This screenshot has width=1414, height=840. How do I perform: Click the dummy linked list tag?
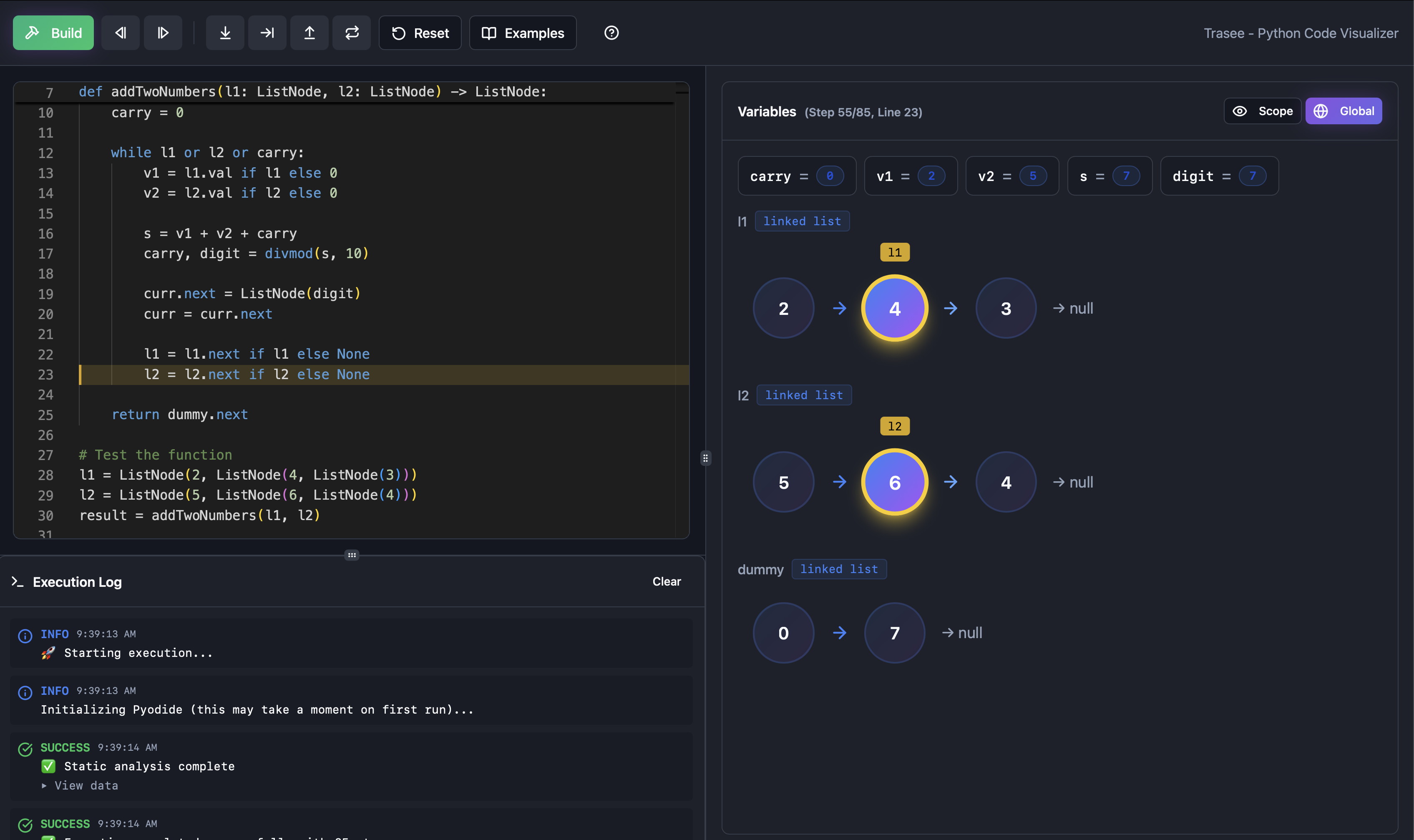pyautogui.click(x=838, y=569)
